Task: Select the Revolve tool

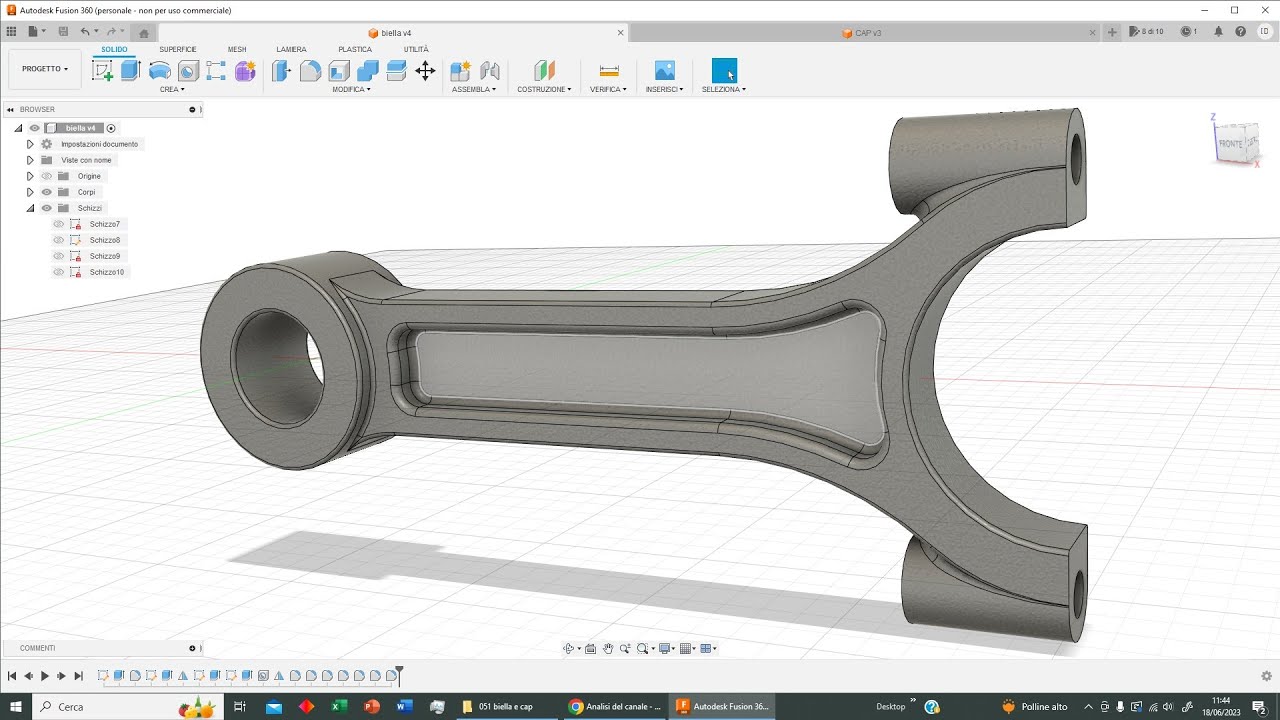Action: [x=159, y=71]
